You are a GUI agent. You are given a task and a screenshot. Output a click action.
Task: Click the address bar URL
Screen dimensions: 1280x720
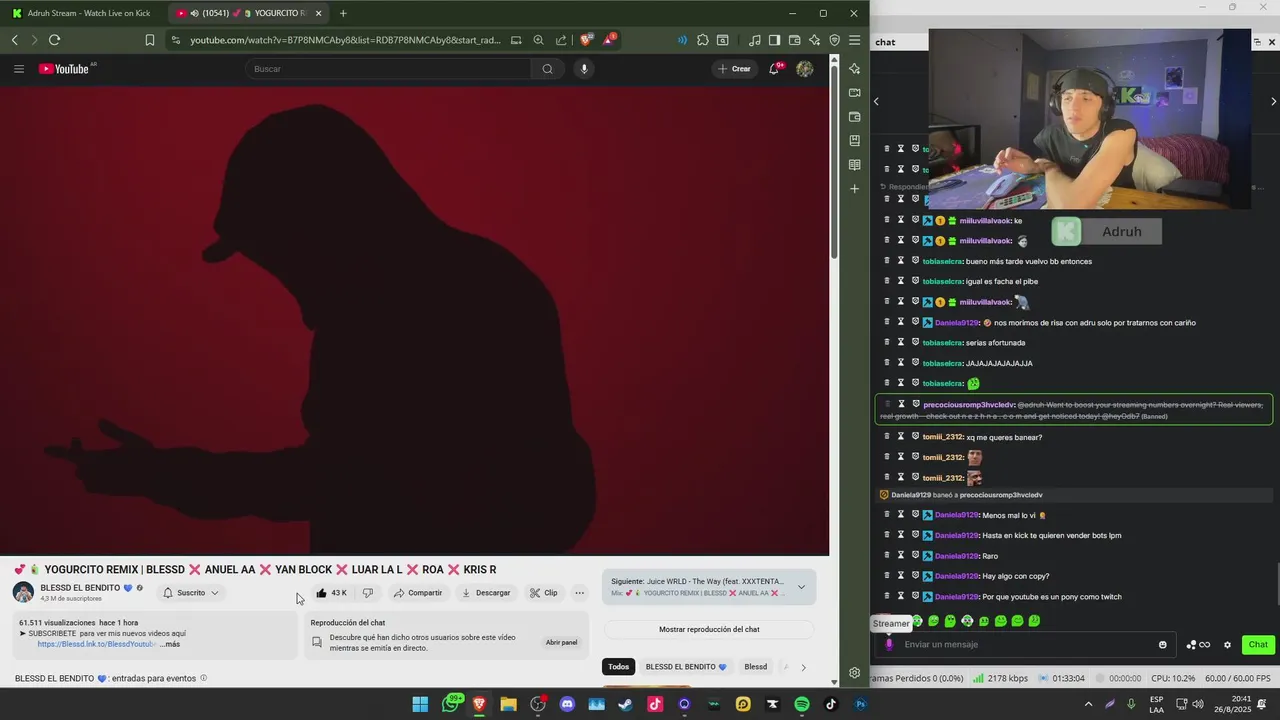[345, 40]
